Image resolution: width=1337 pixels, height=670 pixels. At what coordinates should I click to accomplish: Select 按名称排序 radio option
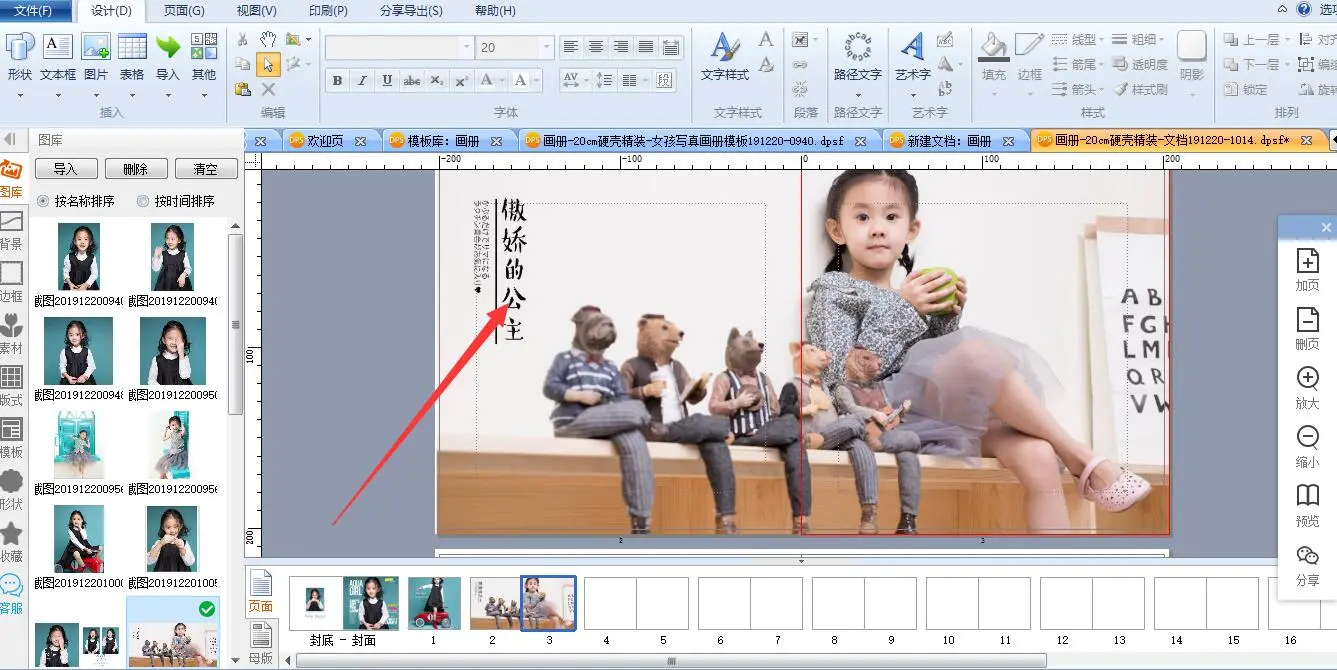click(x=43, y=201)
